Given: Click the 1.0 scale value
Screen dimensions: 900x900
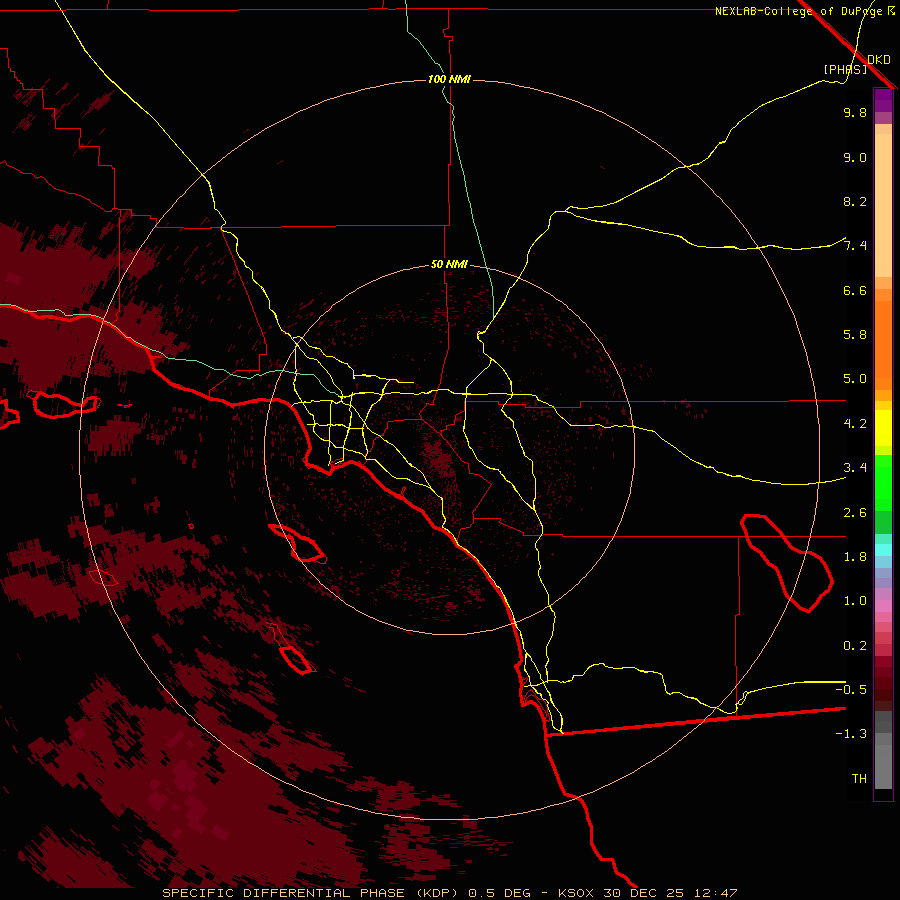Looking at the screenshot, I should pos(855,600).
